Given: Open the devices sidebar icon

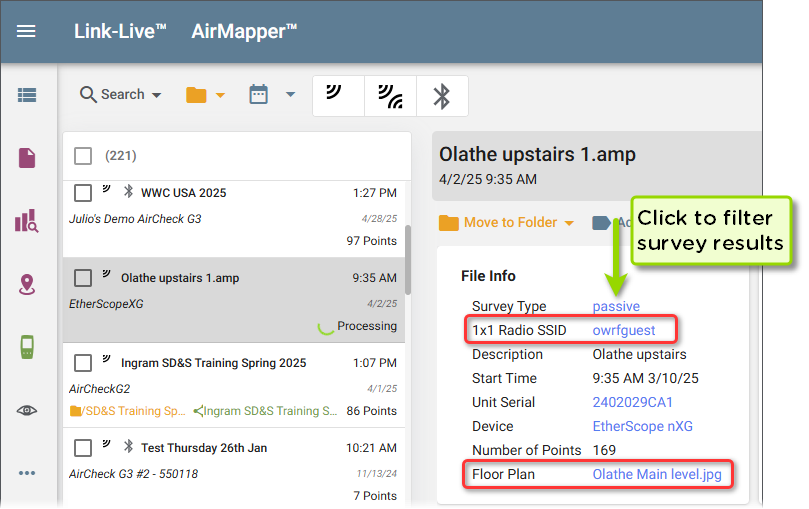Looking at the screenshot, I should [x=27, y=347].
